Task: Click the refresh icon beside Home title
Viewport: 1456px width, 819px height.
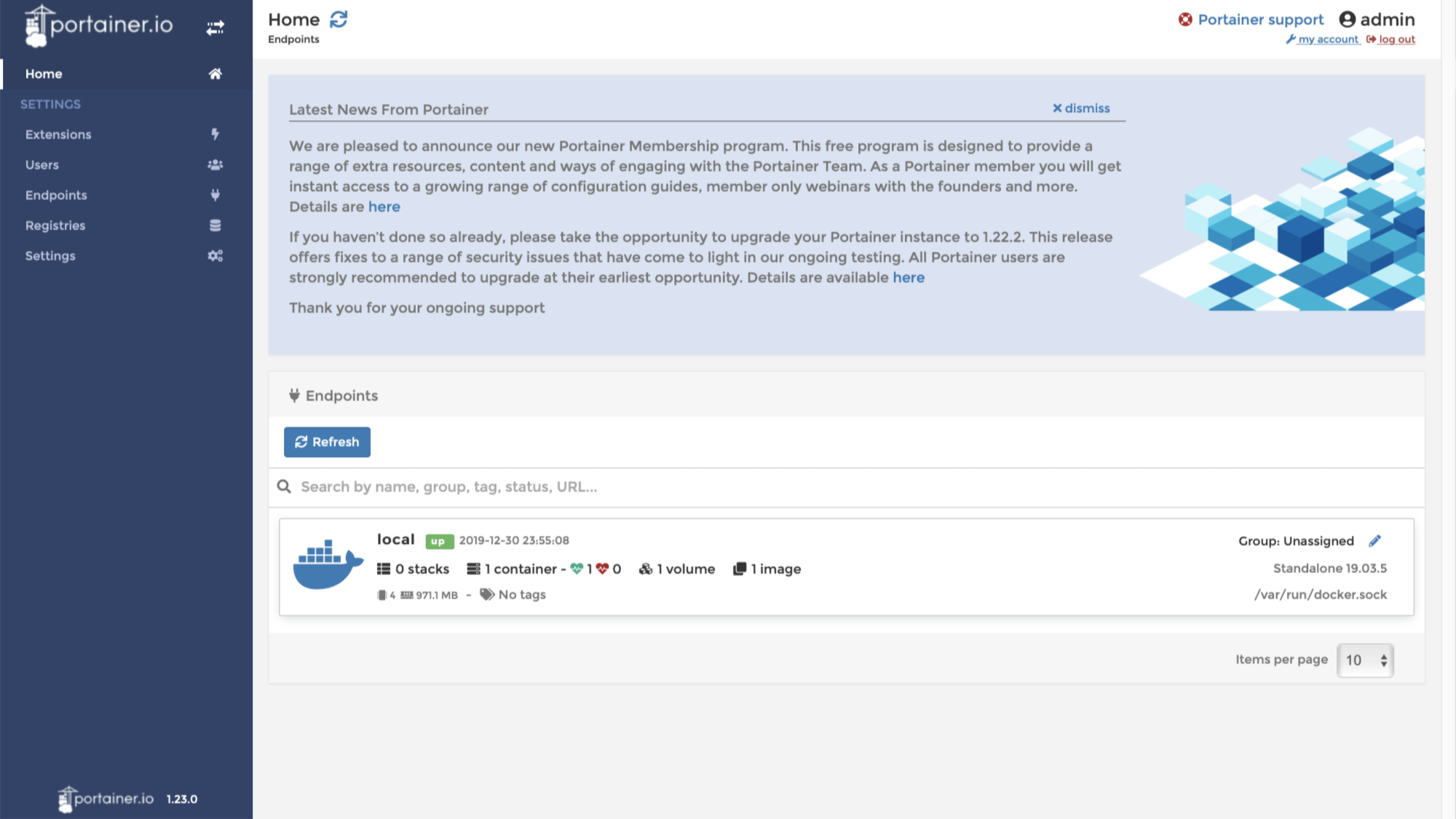Action: (x=339, y=20)
